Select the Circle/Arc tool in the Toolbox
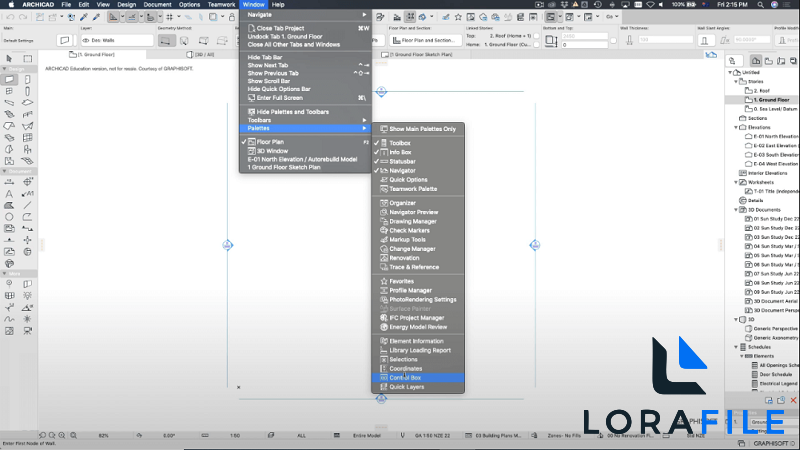The height and width of the screenshot is (450, 800). (x=9, y=217)
